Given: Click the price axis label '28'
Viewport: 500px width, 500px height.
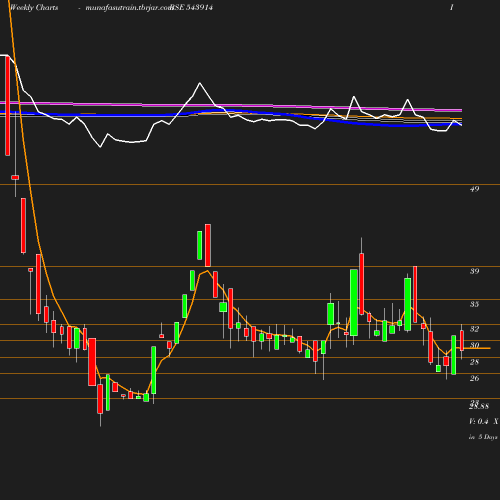Looking at the screenshot, I should [x=474, y=362].
